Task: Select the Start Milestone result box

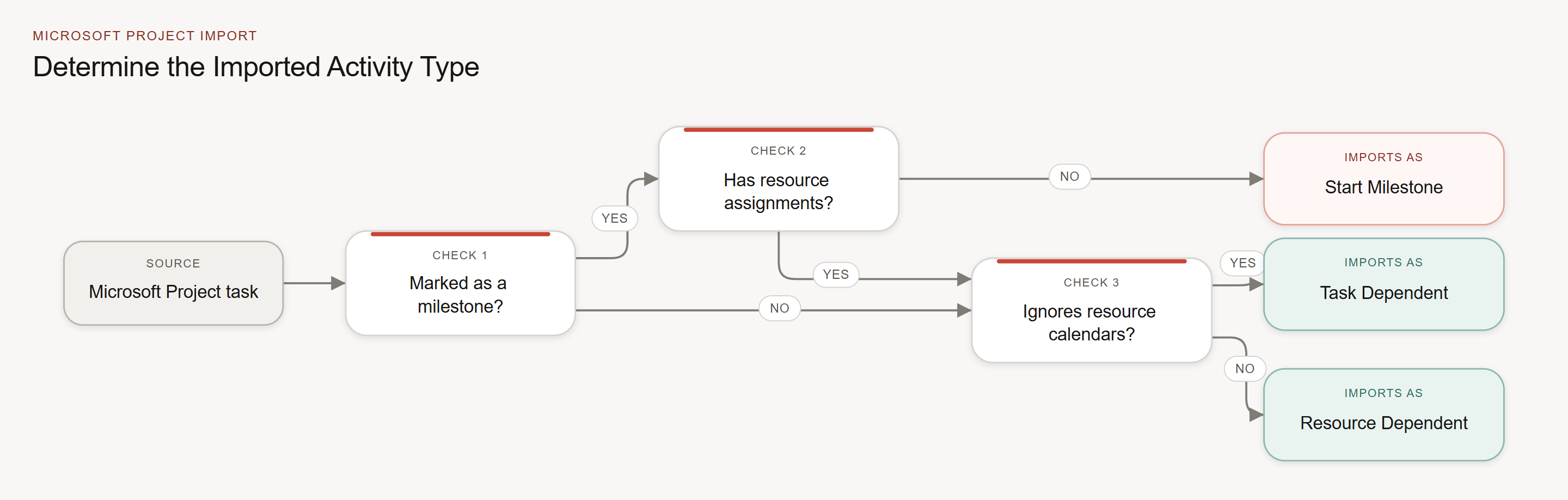Action: (x=1383, y=179)
